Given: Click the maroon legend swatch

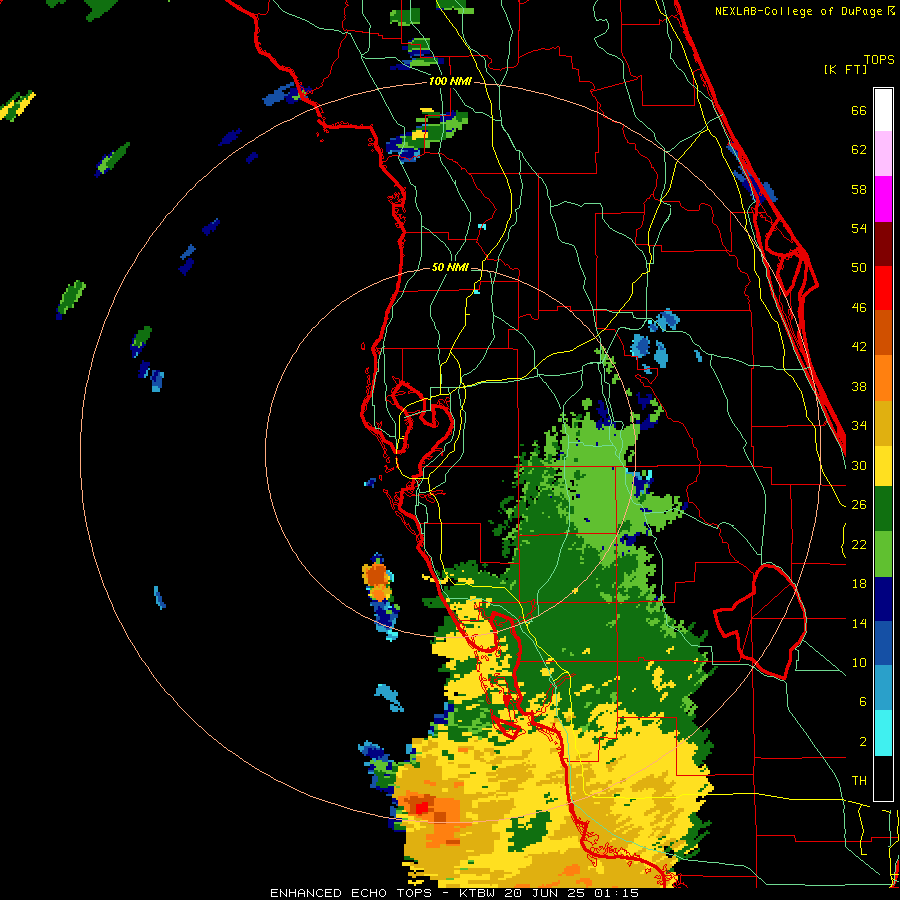Looking at the screenshot, I should tap(883, 243).
